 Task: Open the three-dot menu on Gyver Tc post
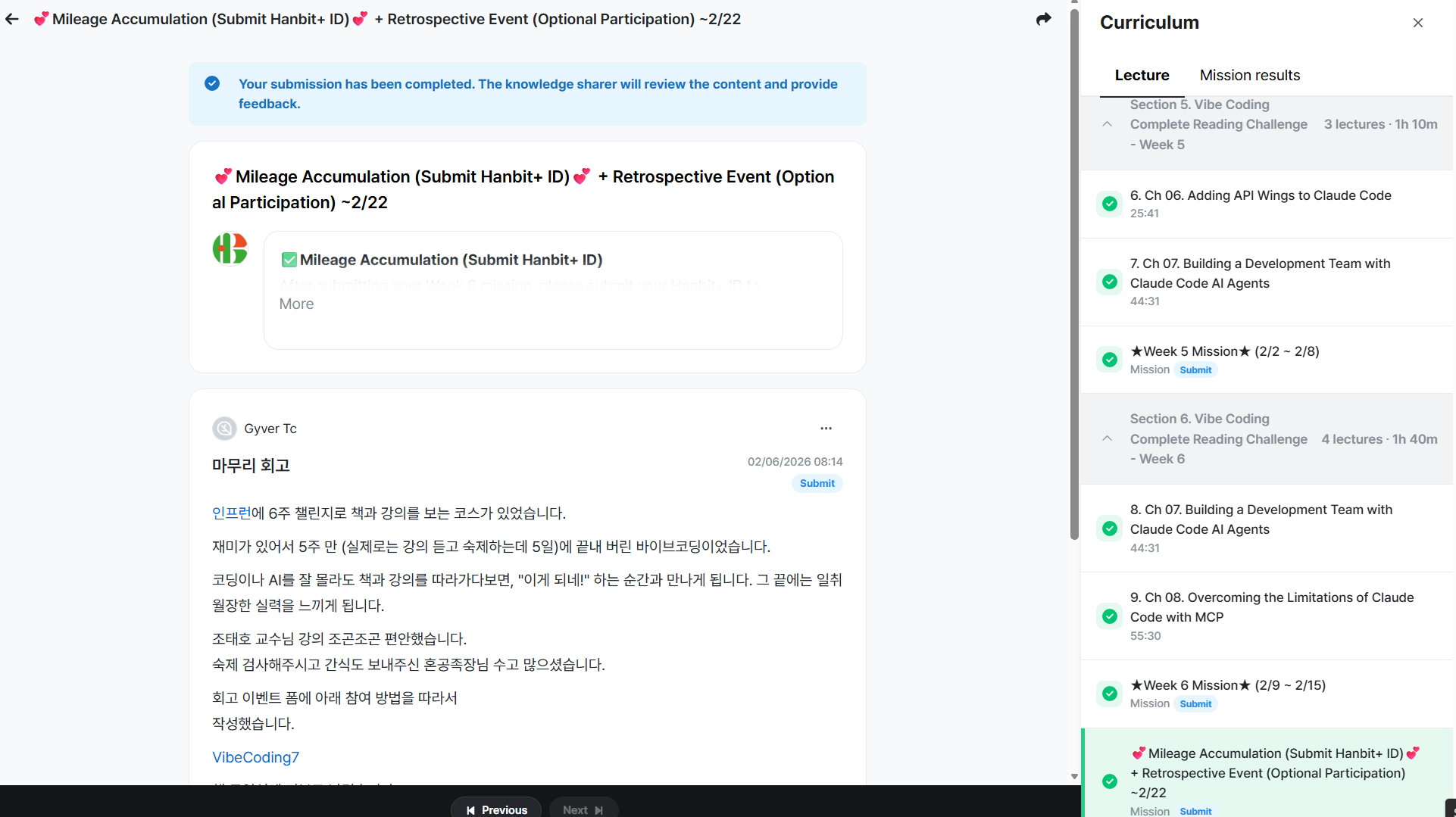(x=826, y=429)
